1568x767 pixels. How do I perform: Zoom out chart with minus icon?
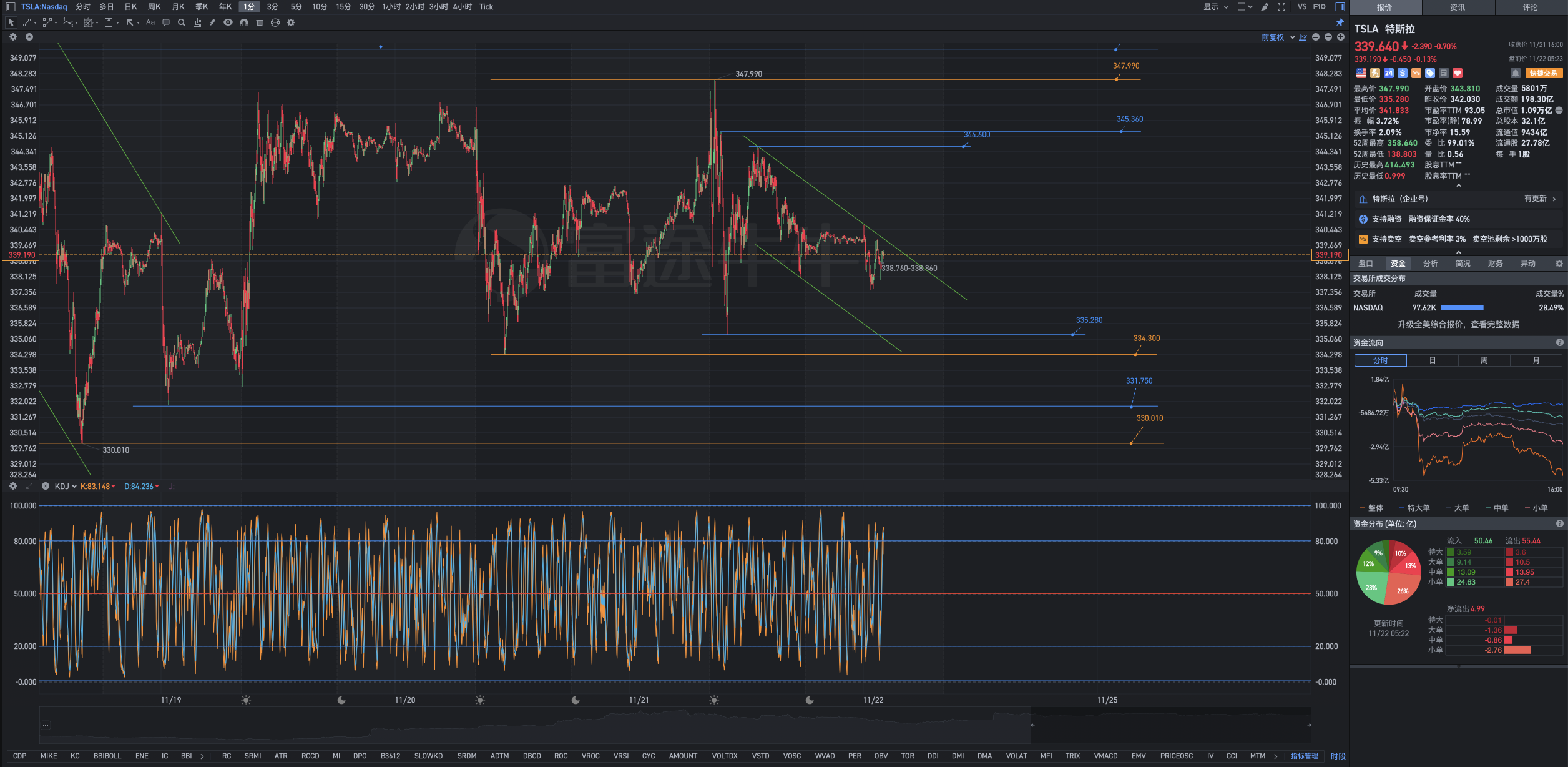1328,37
